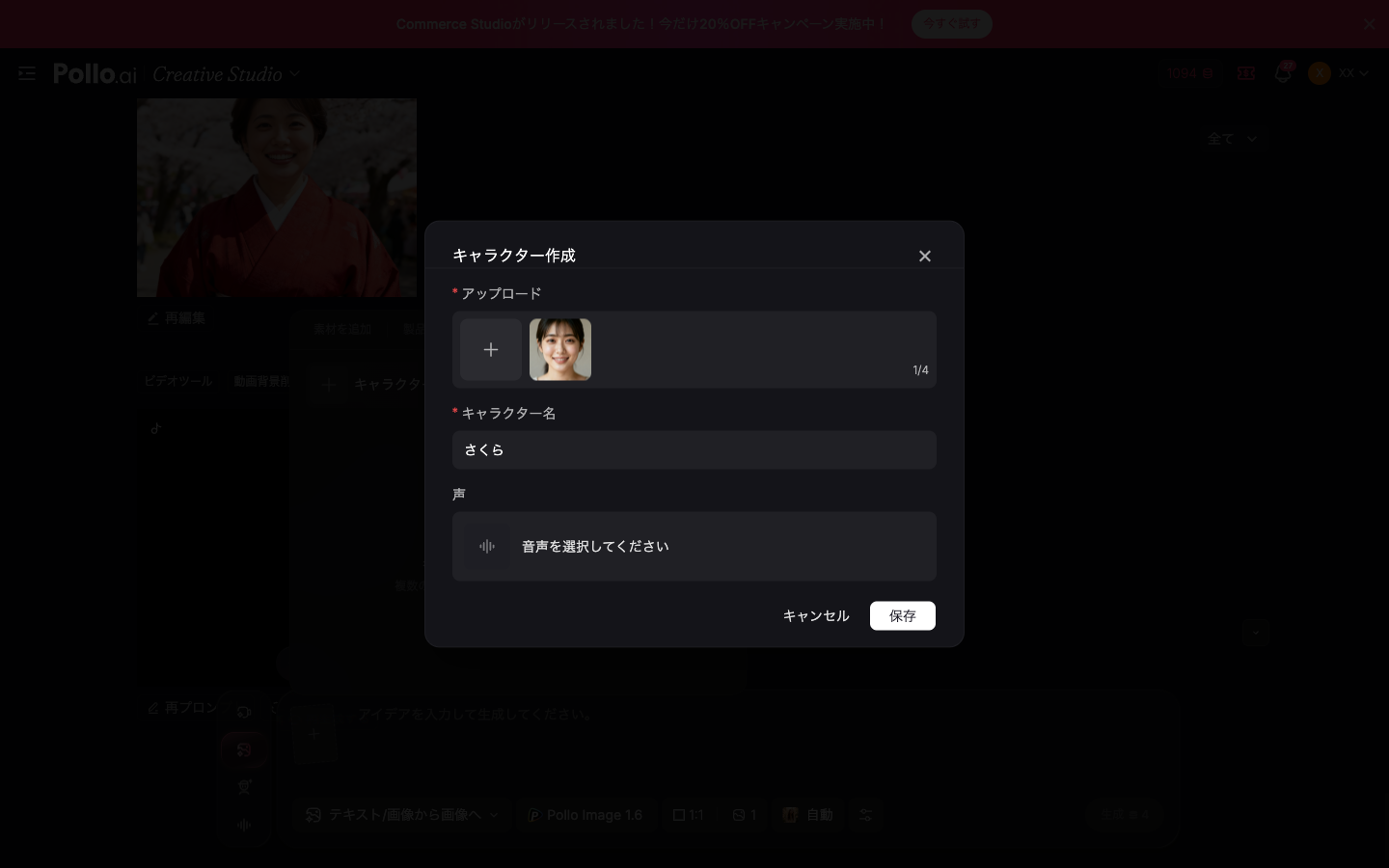This screenshot has width=1389, height=868.
Task: Click the キャンセル button
Action: pyautogui.click(x=816, y=616)
